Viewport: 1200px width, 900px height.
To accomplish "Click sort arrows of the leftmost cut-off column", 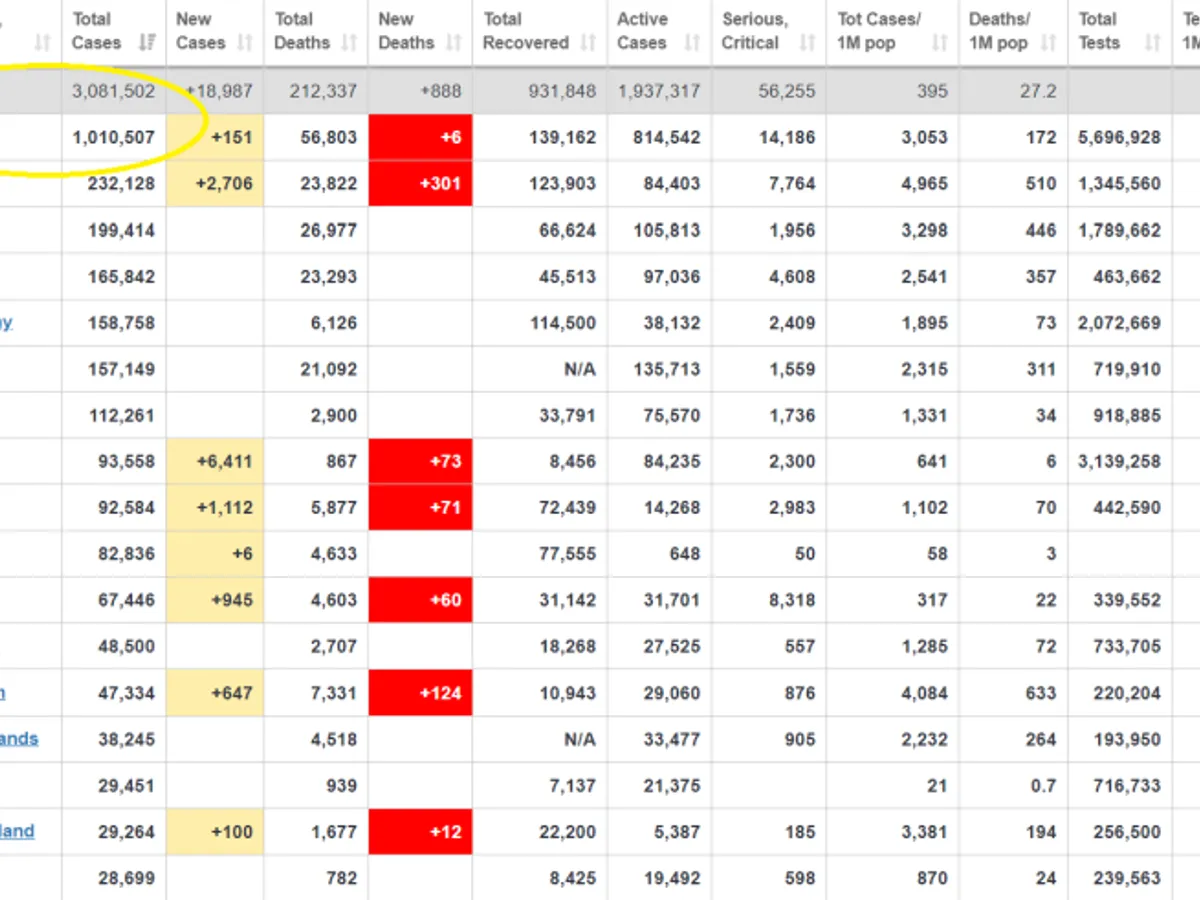I will [x=42, y=43].
